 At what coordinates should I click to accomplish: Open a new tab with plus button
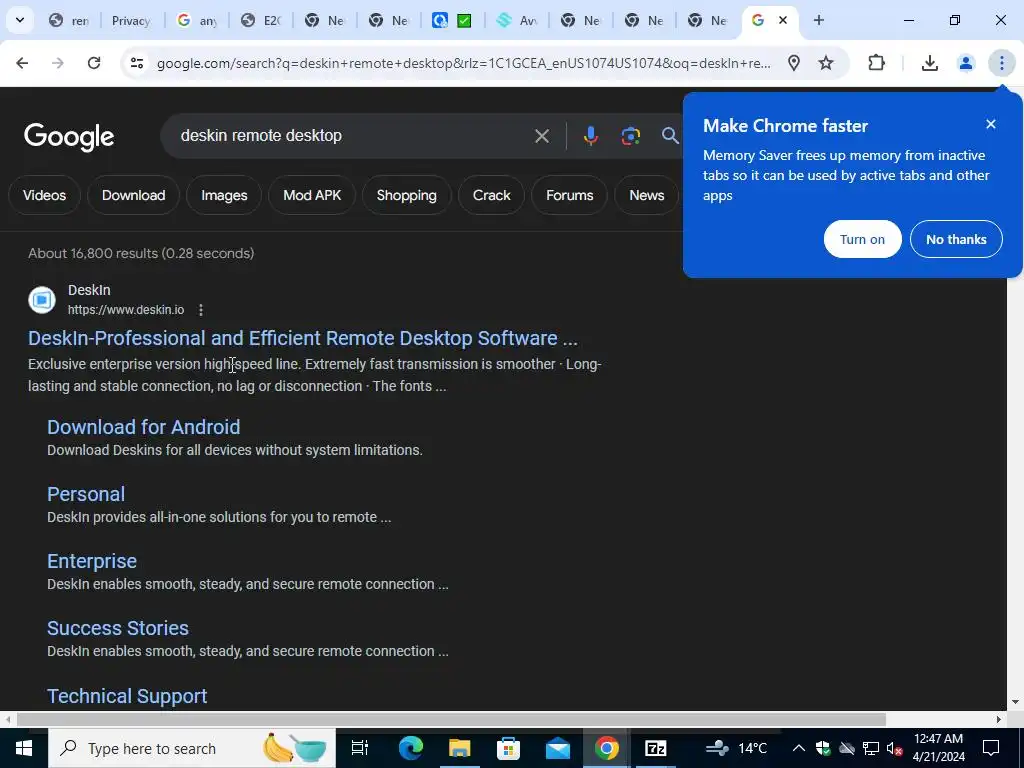[818, 20]
